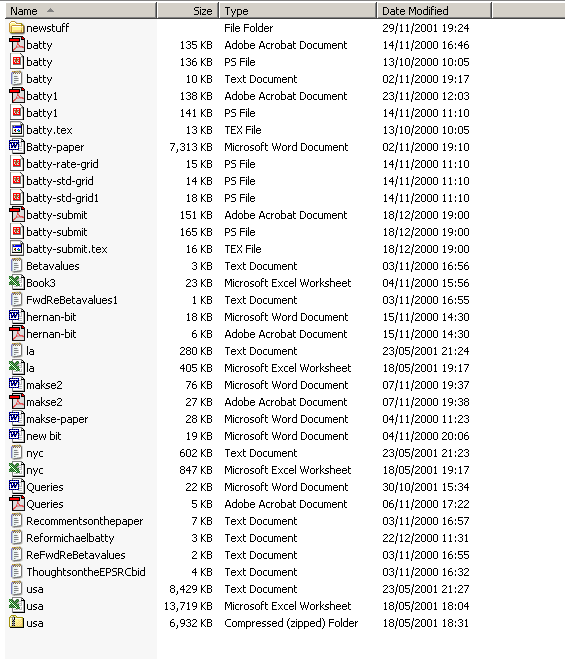Click the FwdReBetavalues1 file name
The height and width of the screenshot is (659, 565).
click(x=72, y=300)
